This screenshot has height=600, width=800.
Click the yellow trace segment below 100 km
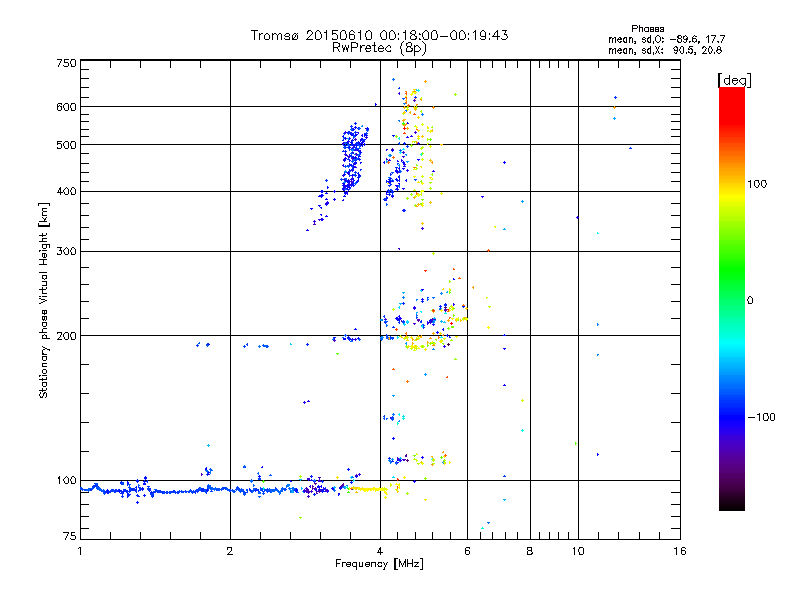(367, 489)
